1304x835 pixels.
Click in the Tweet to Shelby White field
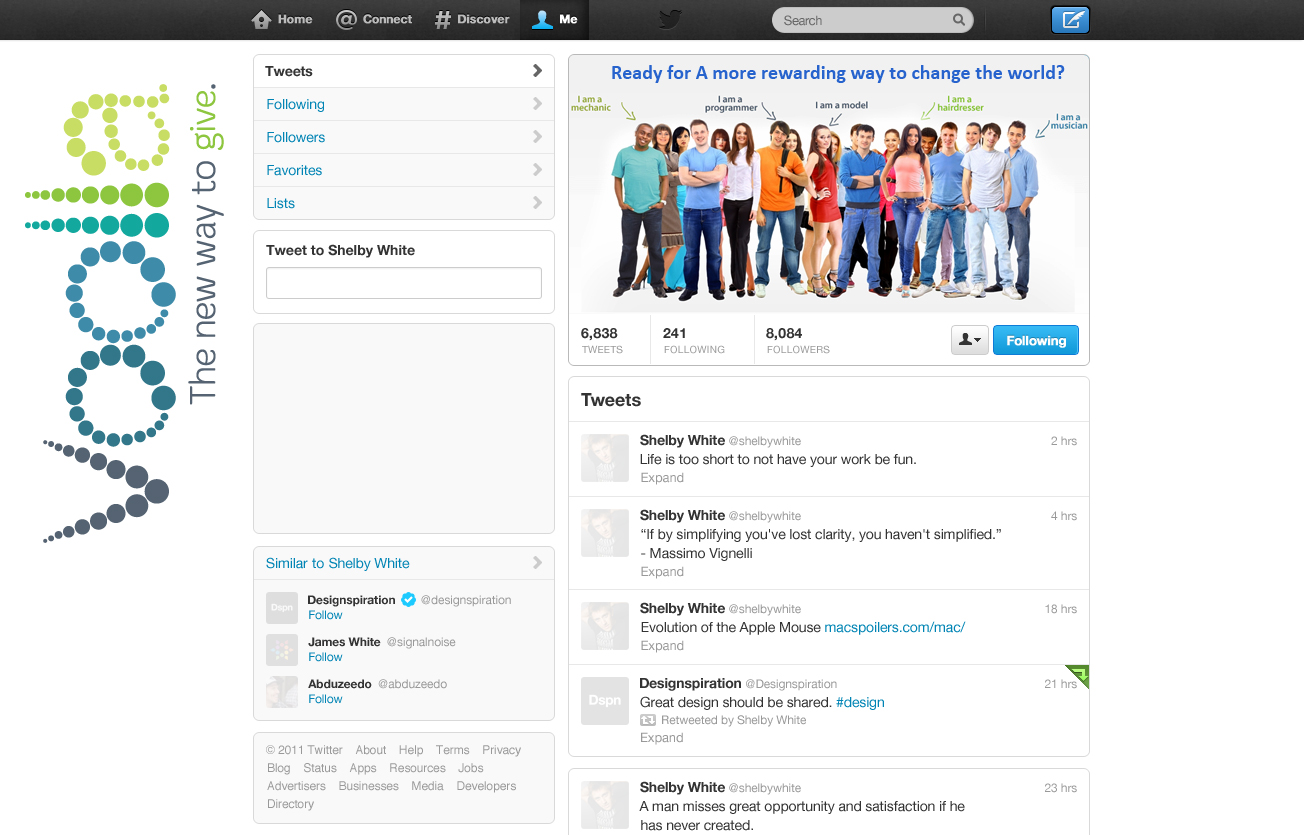pyautogui.click(x=404, y=283)
